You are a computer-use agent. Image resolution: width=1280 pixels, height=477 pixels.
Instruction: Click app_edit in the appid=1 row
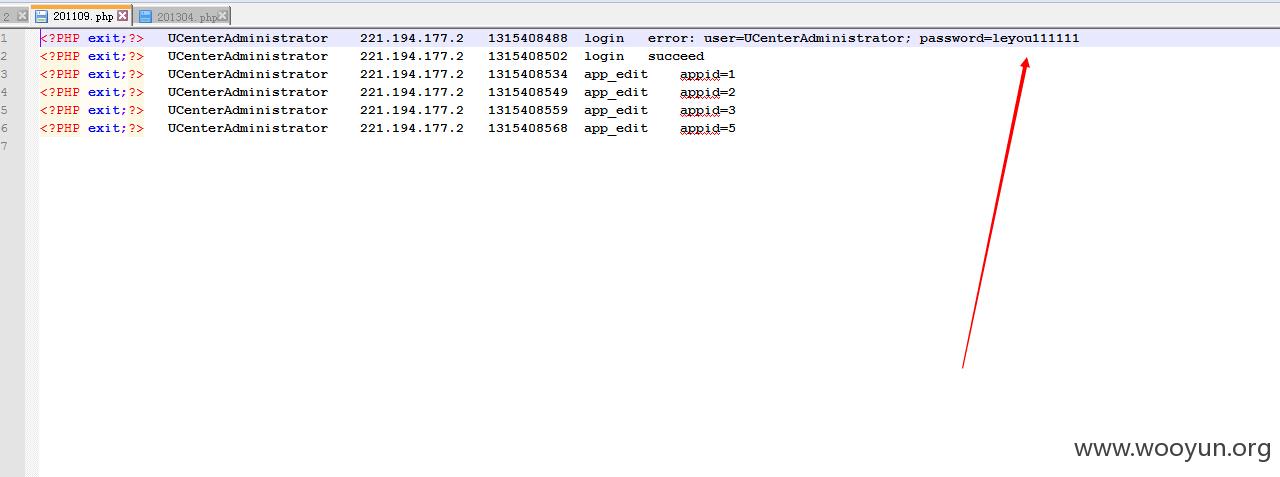click(616, 74)
